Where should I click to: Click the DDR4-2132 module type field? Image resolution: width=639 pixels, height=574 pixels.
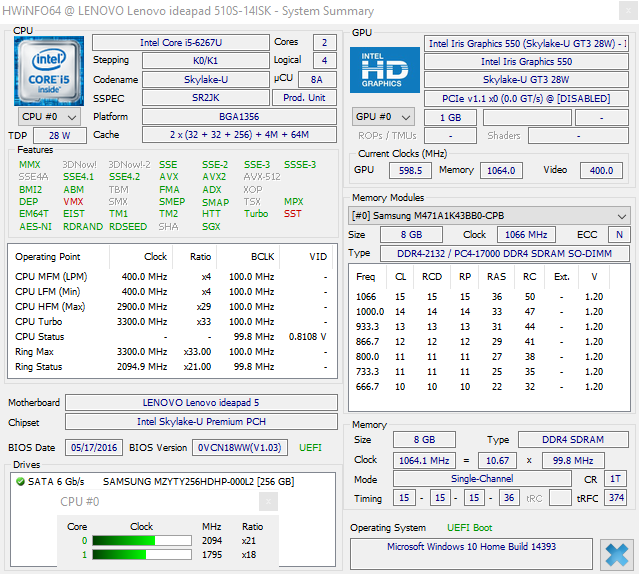(x=505, y=253)
